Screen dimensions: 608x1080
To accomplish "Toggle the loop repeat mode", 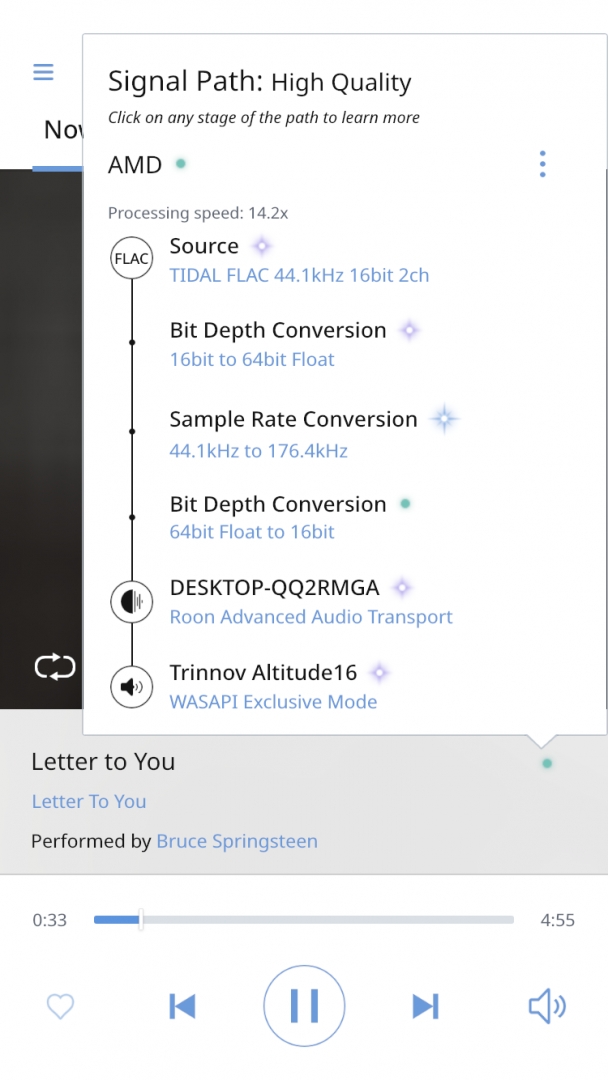I will point(55,667).
